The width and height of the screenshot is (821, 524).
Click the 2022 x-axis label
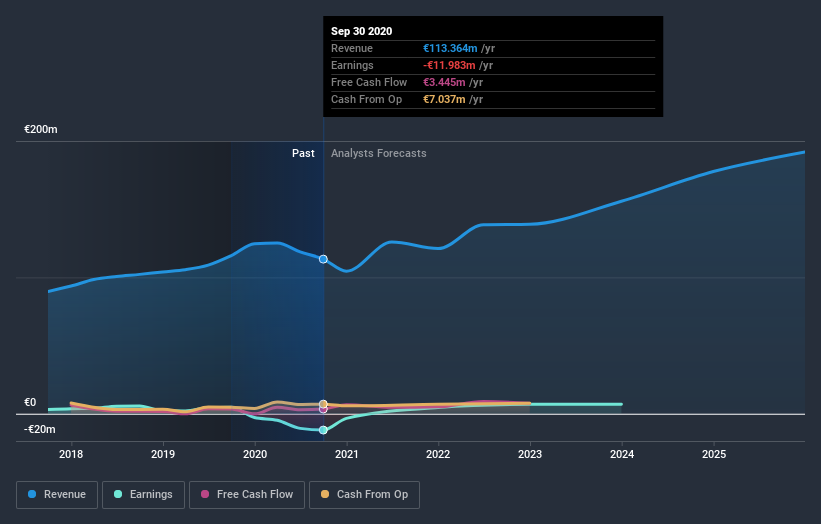point(438,454)
